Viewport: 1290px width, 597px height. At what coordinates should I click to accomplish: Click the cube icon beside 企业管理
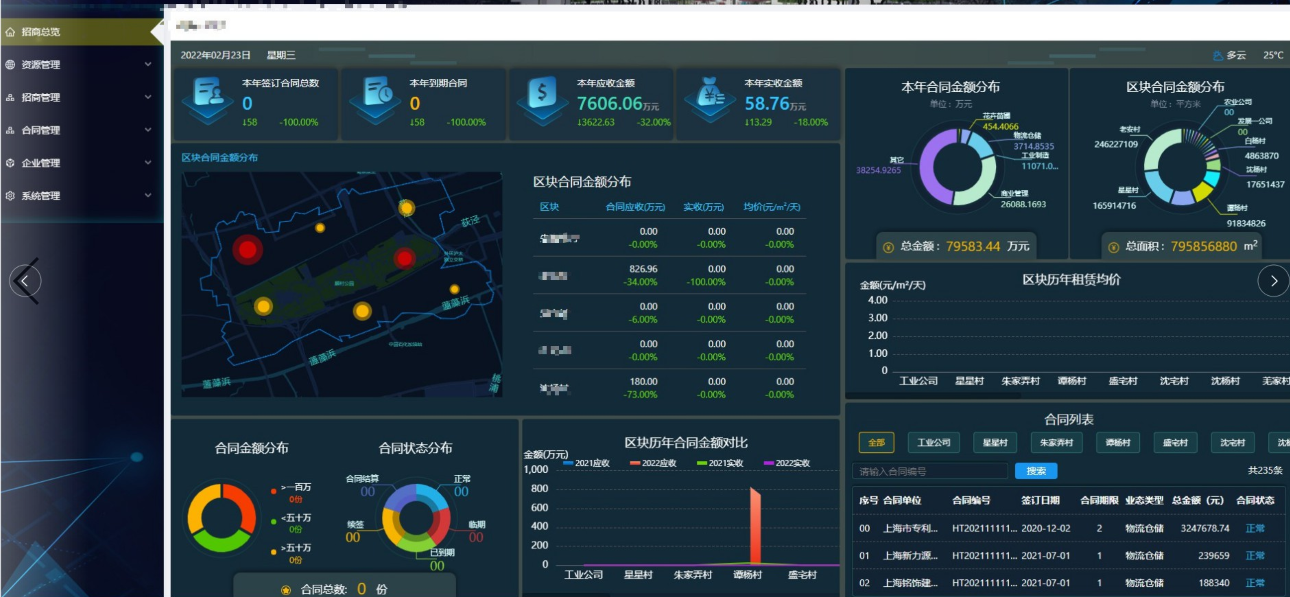tap(10, 163)
